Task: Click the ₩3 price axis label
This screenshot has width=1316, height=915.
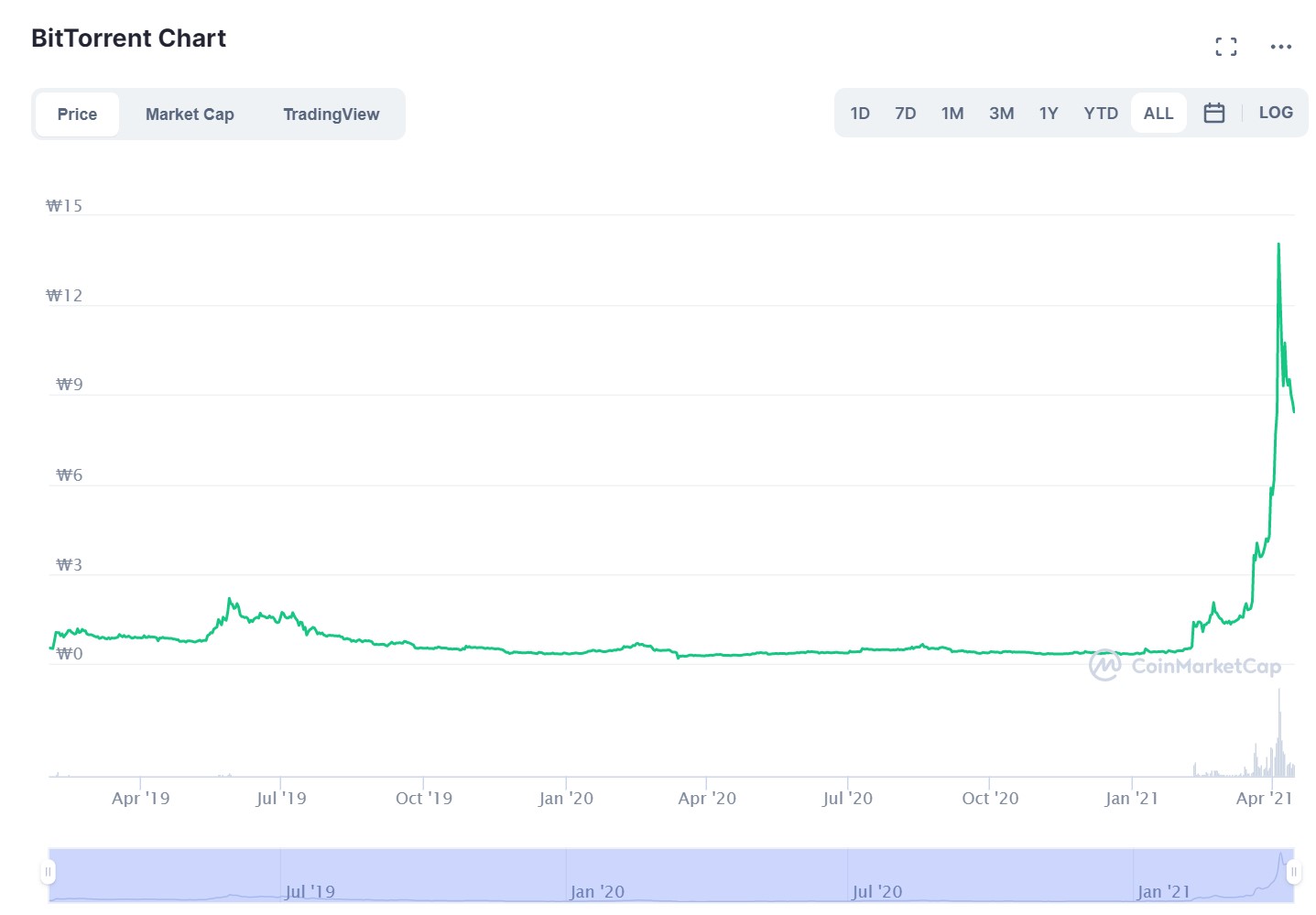Action: click(x=70, y=565)
